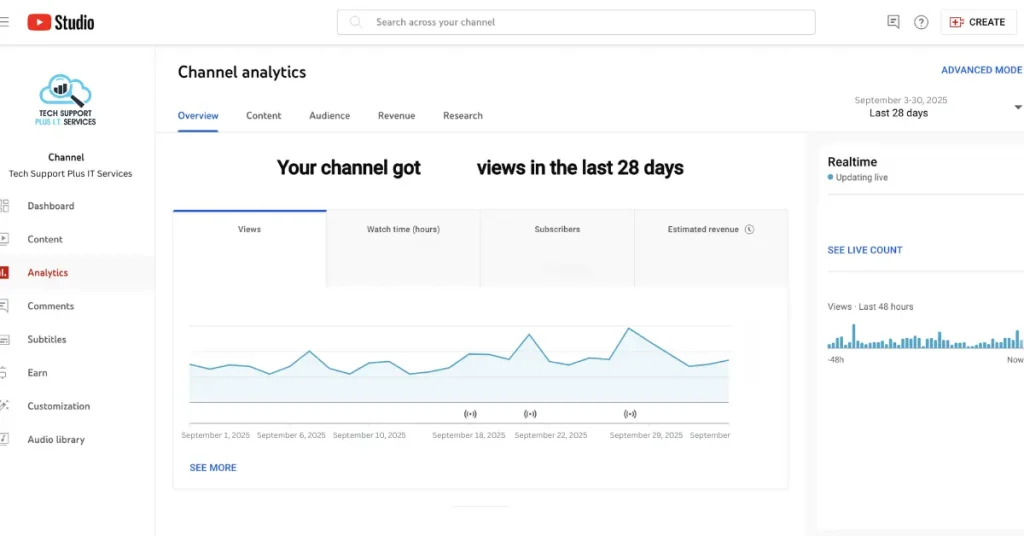The height and width of the screenshot is (536, 1024).
Task: Click the YouTube Studio logo
Action: point(61,21)
